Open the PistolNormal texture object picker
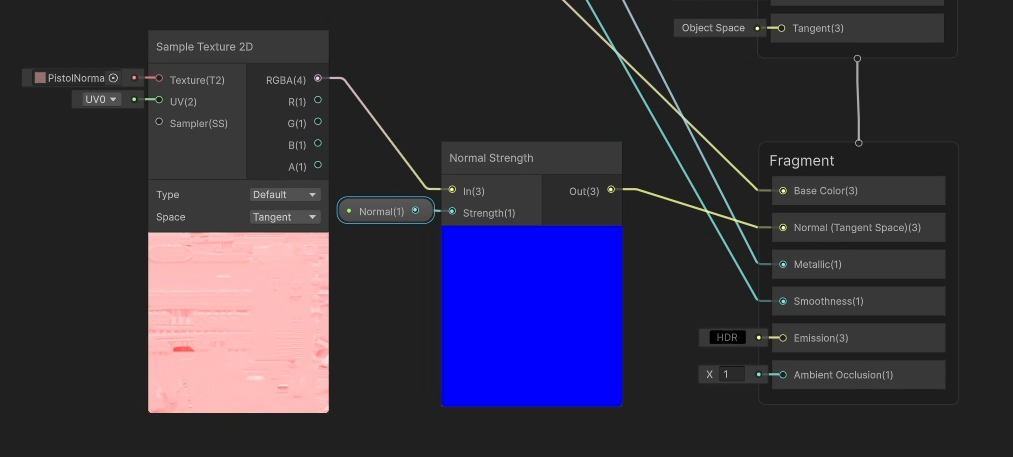Image resolution: width=1013 pixels, height=457 pixels. pos(114,78)
